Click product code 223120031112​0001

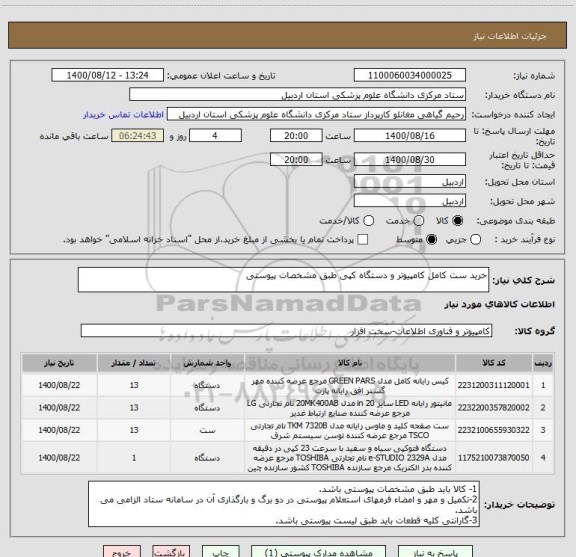tap(493, 385)
